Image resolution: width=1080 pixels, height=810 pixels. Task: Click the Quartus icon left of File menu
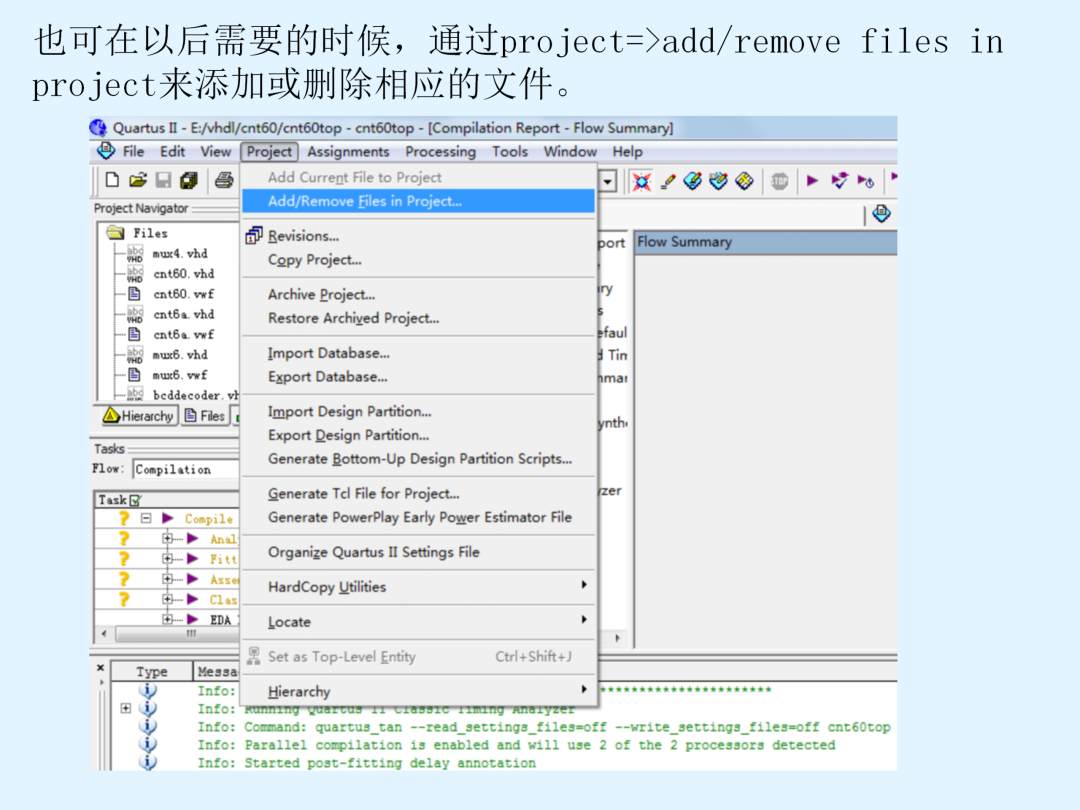click(x=105, y=151)
